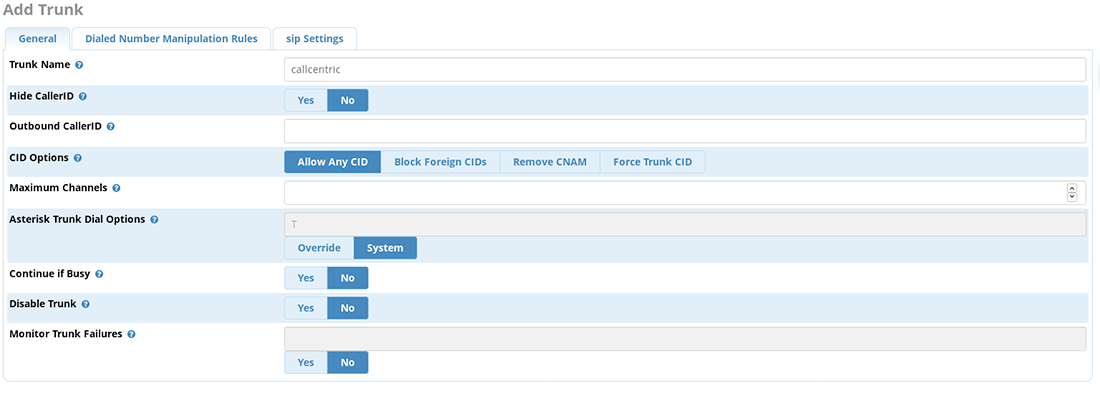Open help icon for Asterisk Trunk Dial Options

[154, 219]
